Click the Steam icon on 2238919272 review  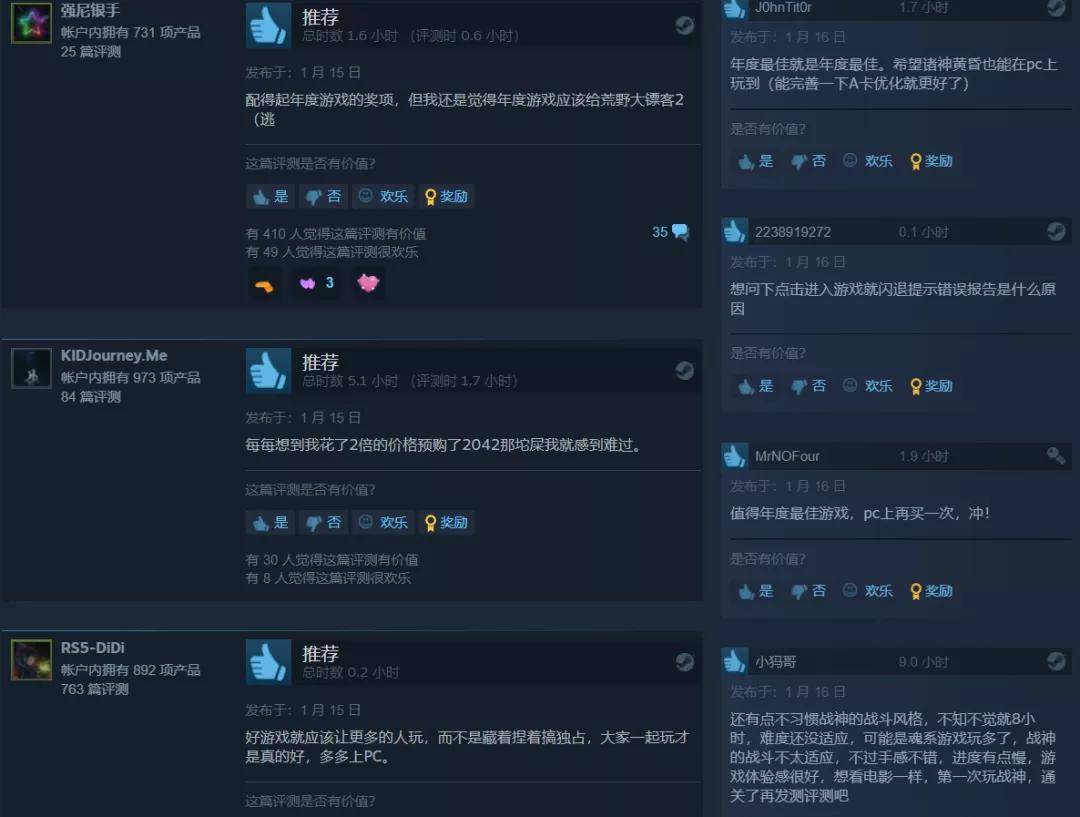tap(1056, 231)
